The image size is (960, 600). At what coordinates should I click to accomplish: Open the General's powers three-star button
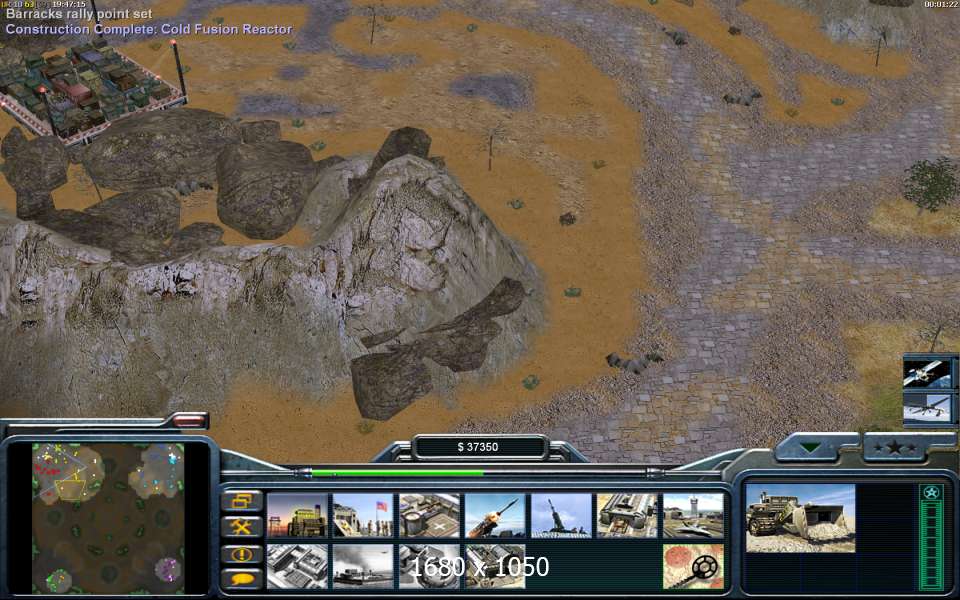895,448
